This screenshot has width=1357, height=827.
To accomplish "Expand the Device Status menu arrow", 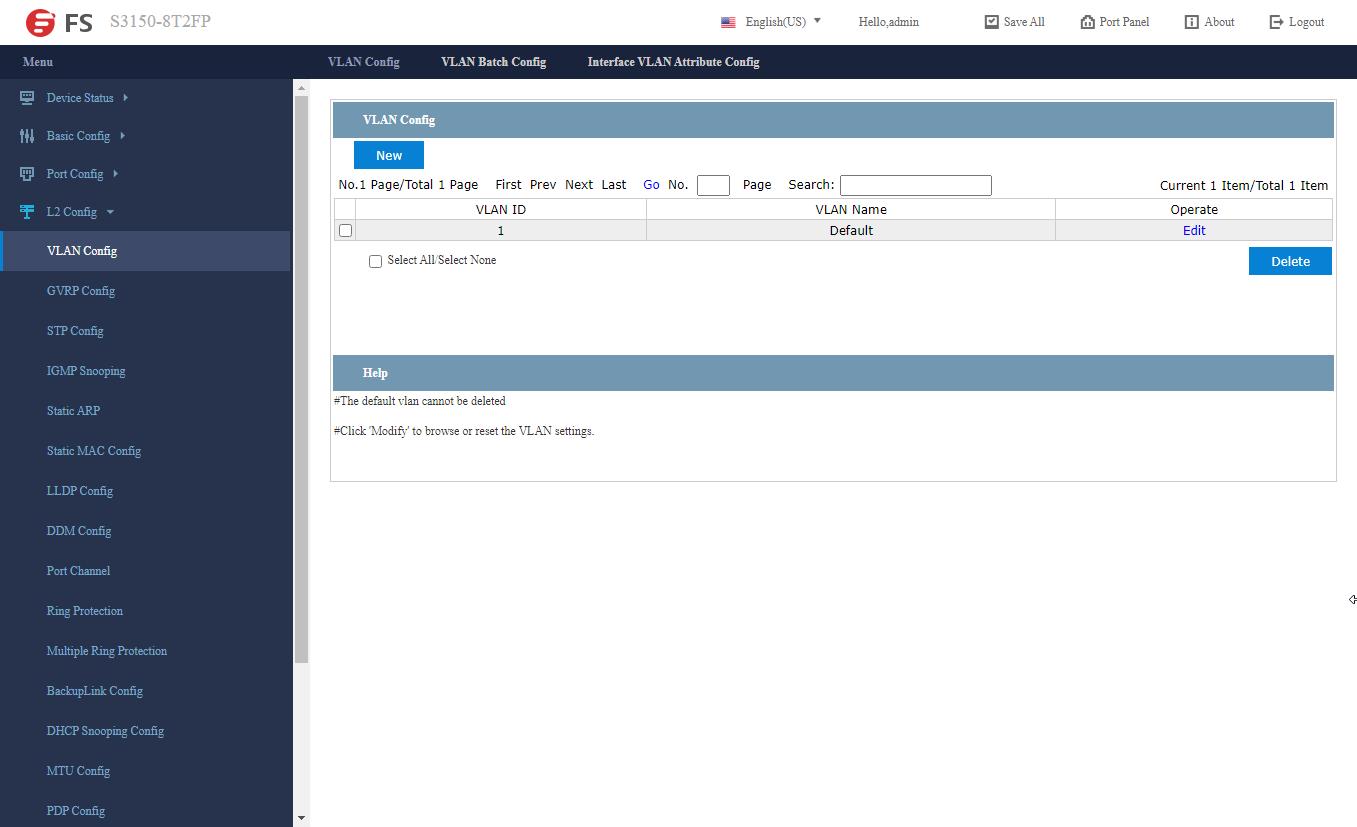I will click(x=125, y=98).
